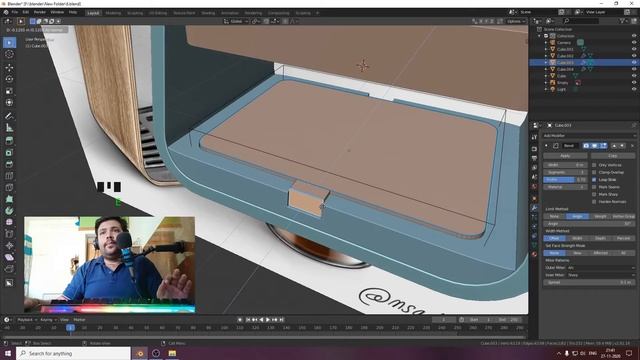Select the Knife tool
The image size is (640, 360).
tap(9, 188)
